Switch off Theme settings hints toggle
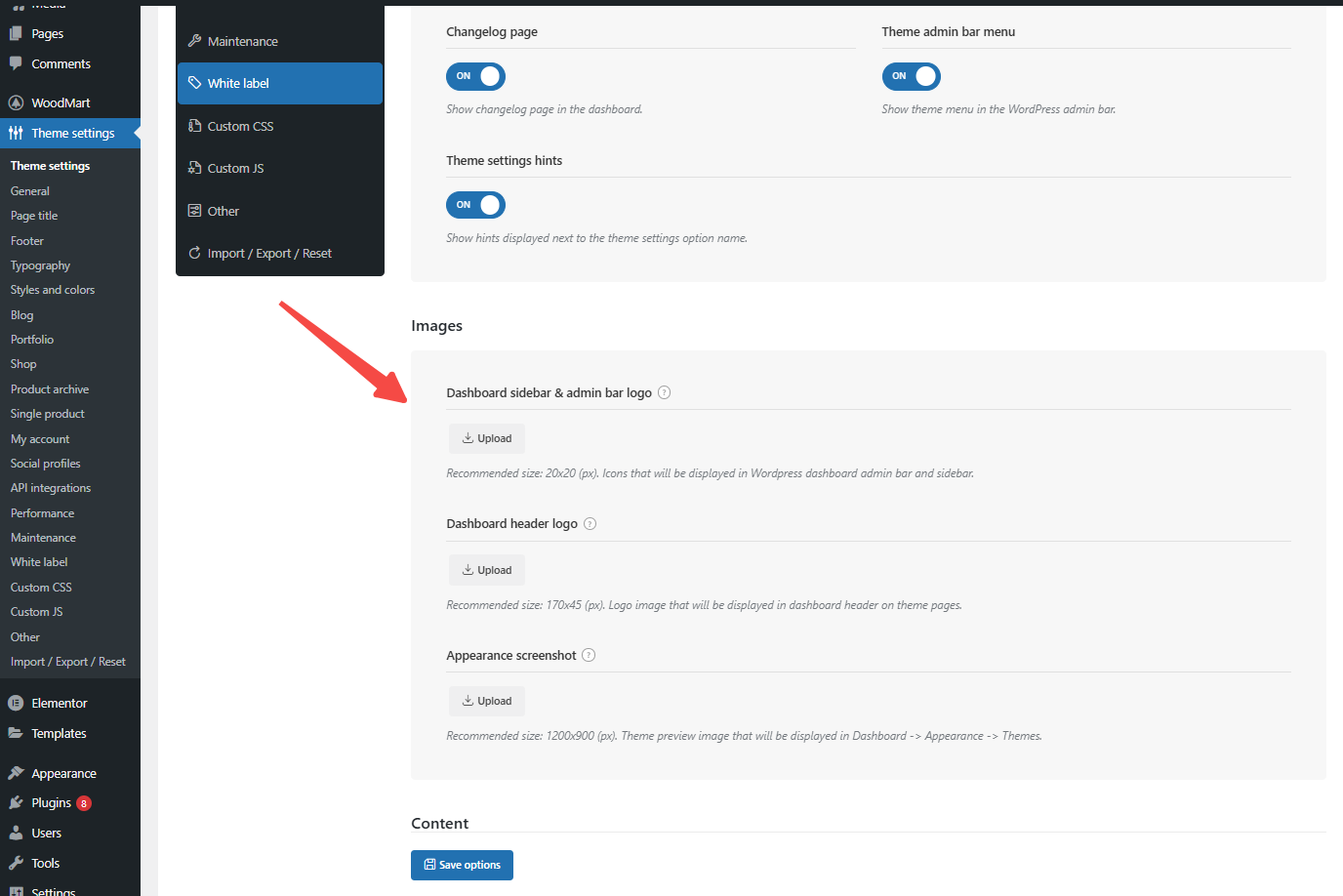This screenshot has height=896, width=1343. pyautogui.click(x=475, y=205)
